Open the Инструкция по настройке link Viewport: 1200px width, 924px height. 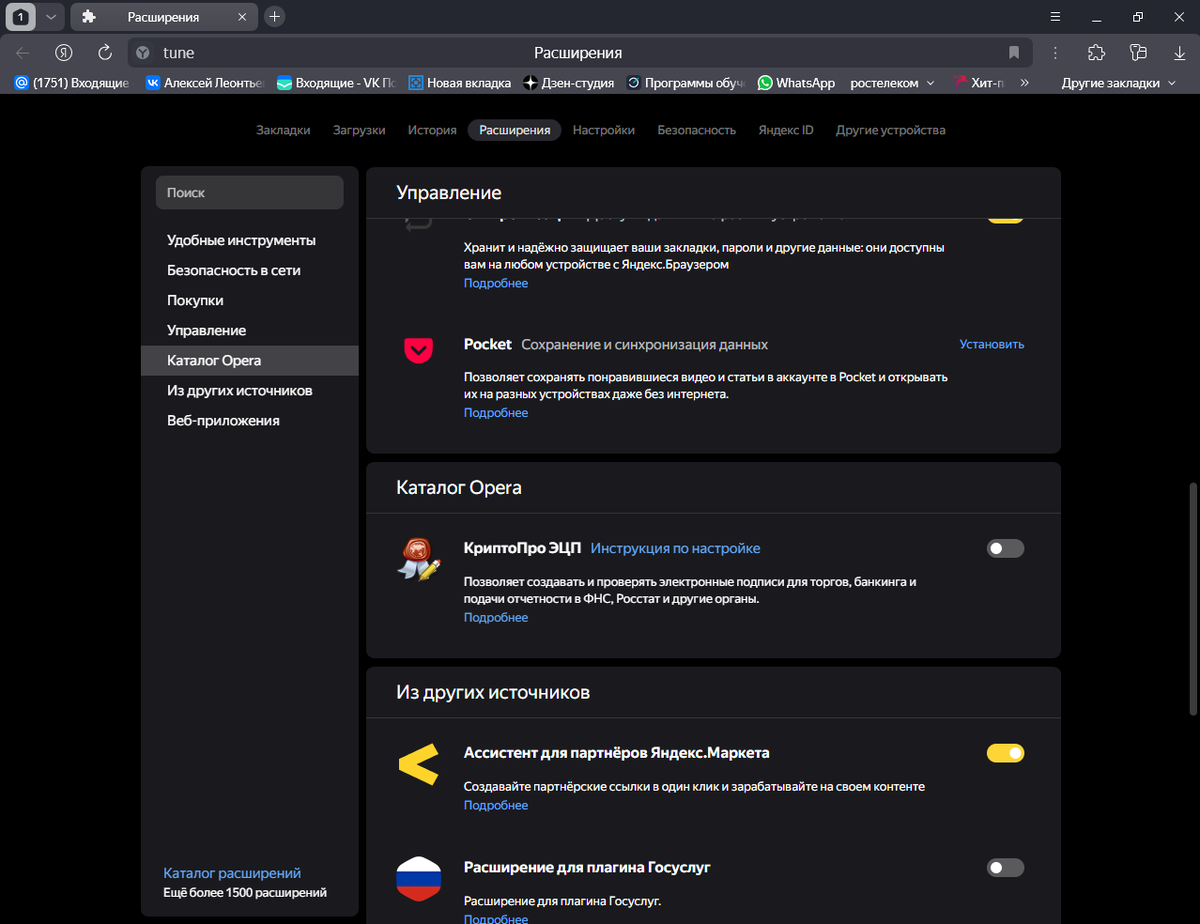(x=675, y=548)
